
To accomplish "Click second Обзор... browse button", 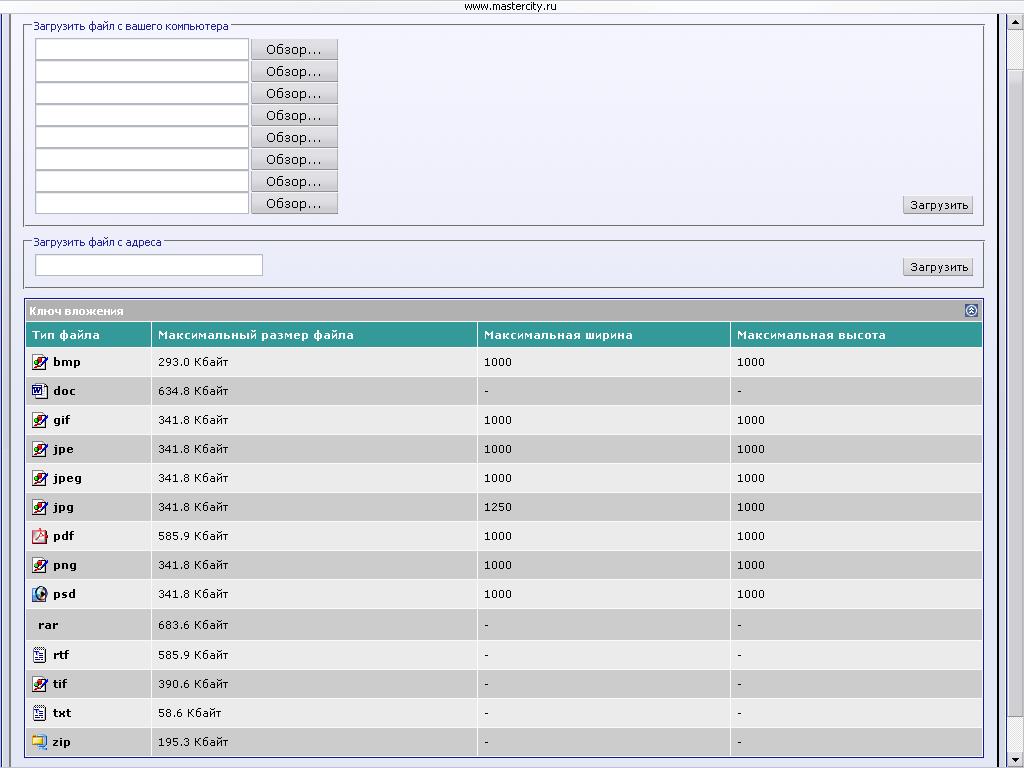I will click(x=295, y=71).
